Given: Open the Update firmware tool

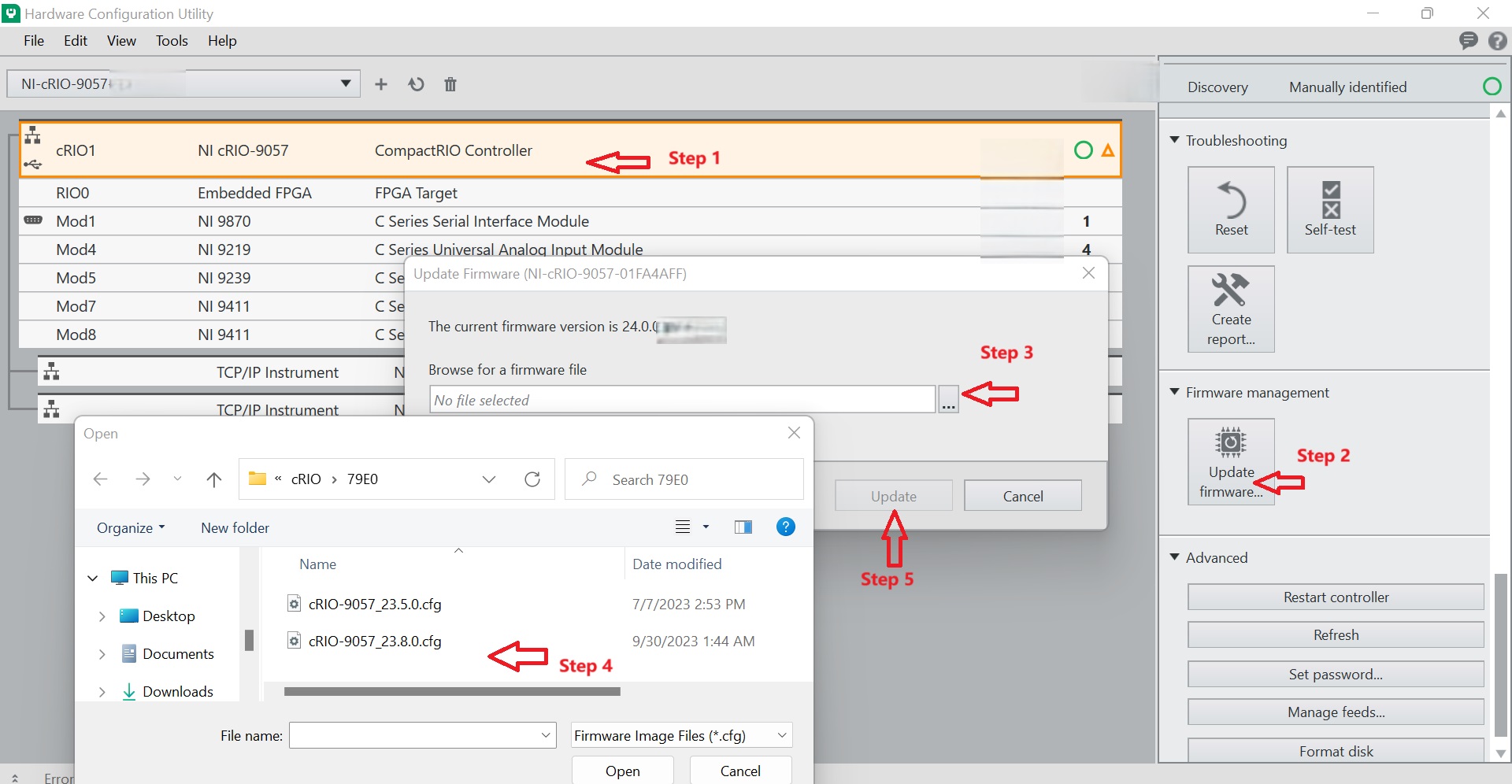Looking at the screenshot, I should [1231, 461].
